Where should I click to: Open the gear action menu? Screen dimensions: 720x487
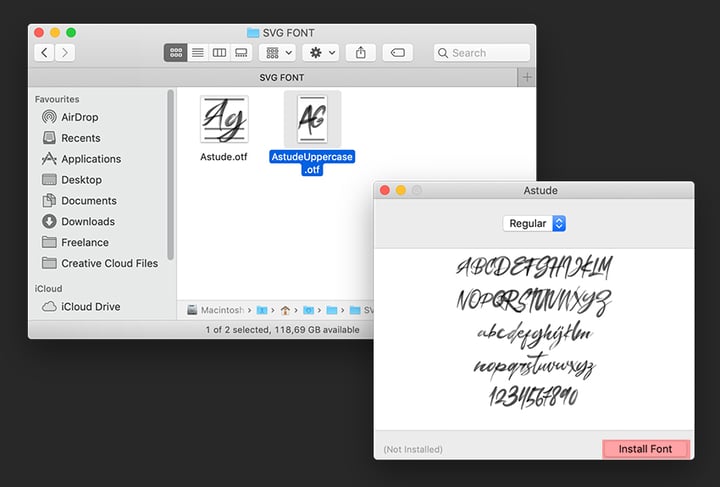(321, 53)
